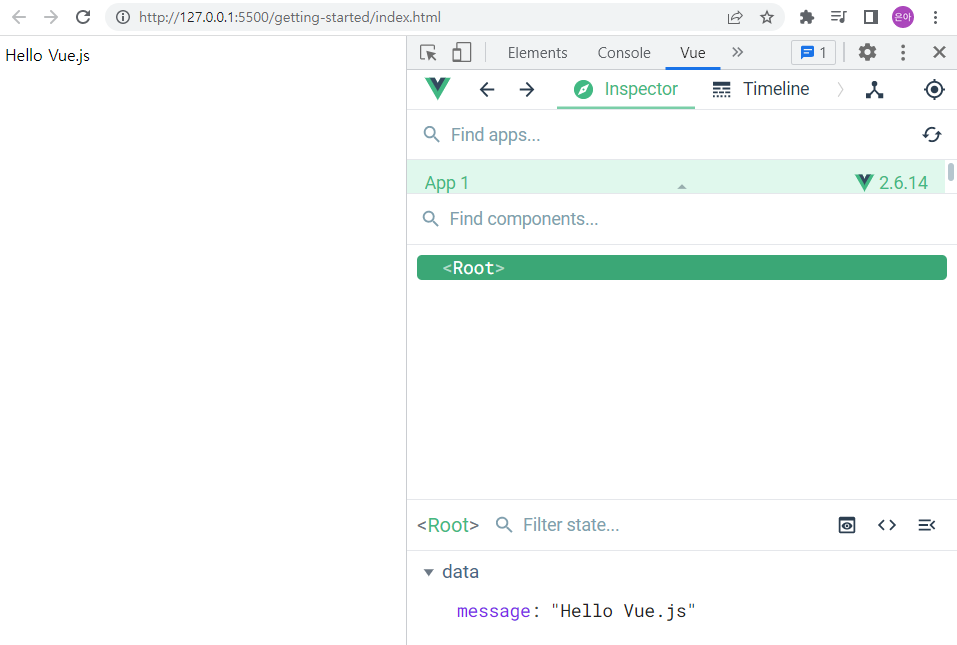Refresh the Vue apps list

coord(931,135)
